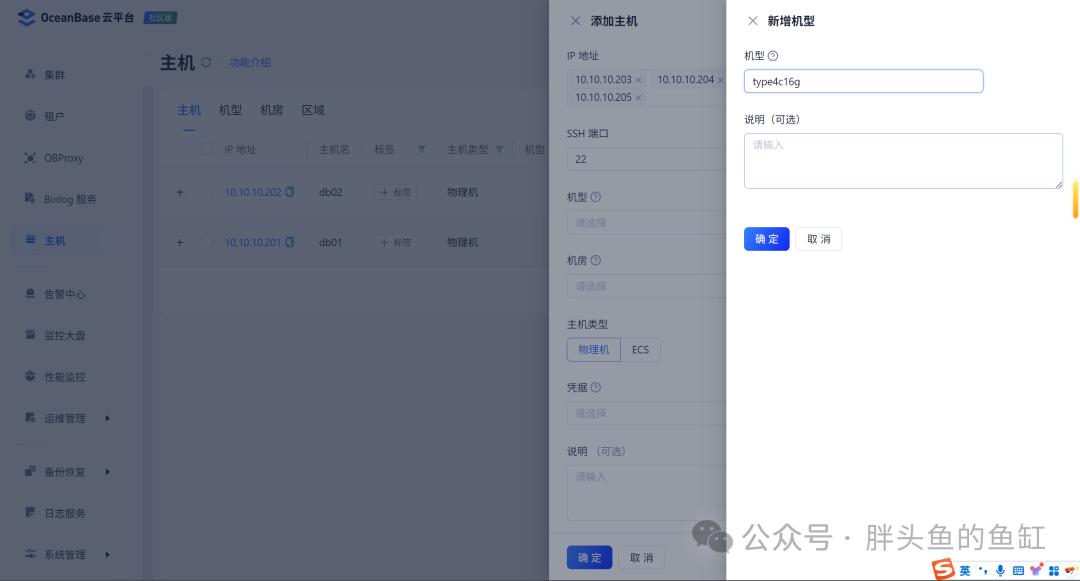Viewport: 1080px width, 581px height.
Task: Check the row checkbox for 10.10.10.201
Action: (x=207, y=242)
